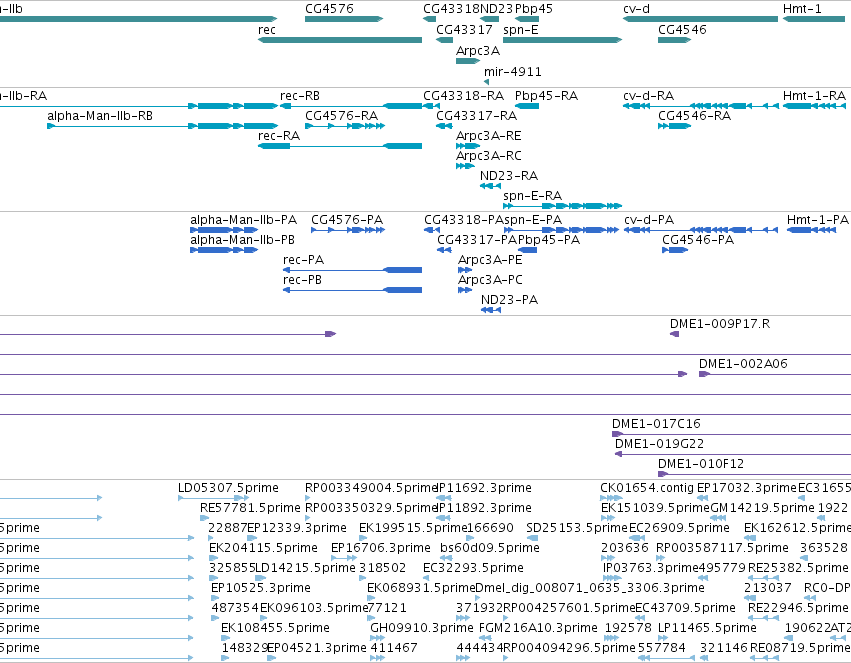The image size is (851, 663).
Task: Select the CG4576-PA protein feature
Action: [x=348, y=230]
